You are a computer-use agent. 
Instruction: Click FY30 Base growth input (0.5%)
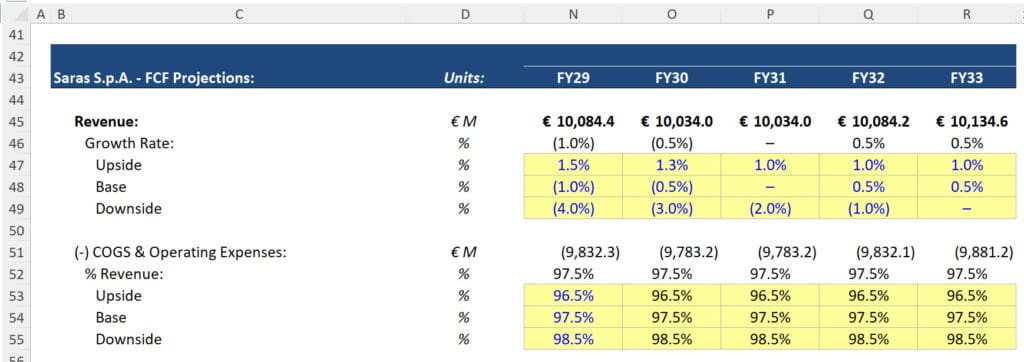pyautogui.click(x=671, y=187)
